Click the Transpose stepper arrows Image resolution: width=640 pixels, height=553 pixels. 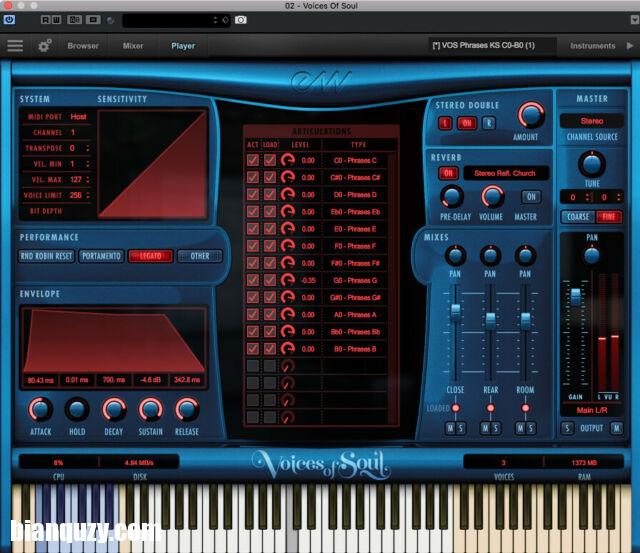click(88, 148)
